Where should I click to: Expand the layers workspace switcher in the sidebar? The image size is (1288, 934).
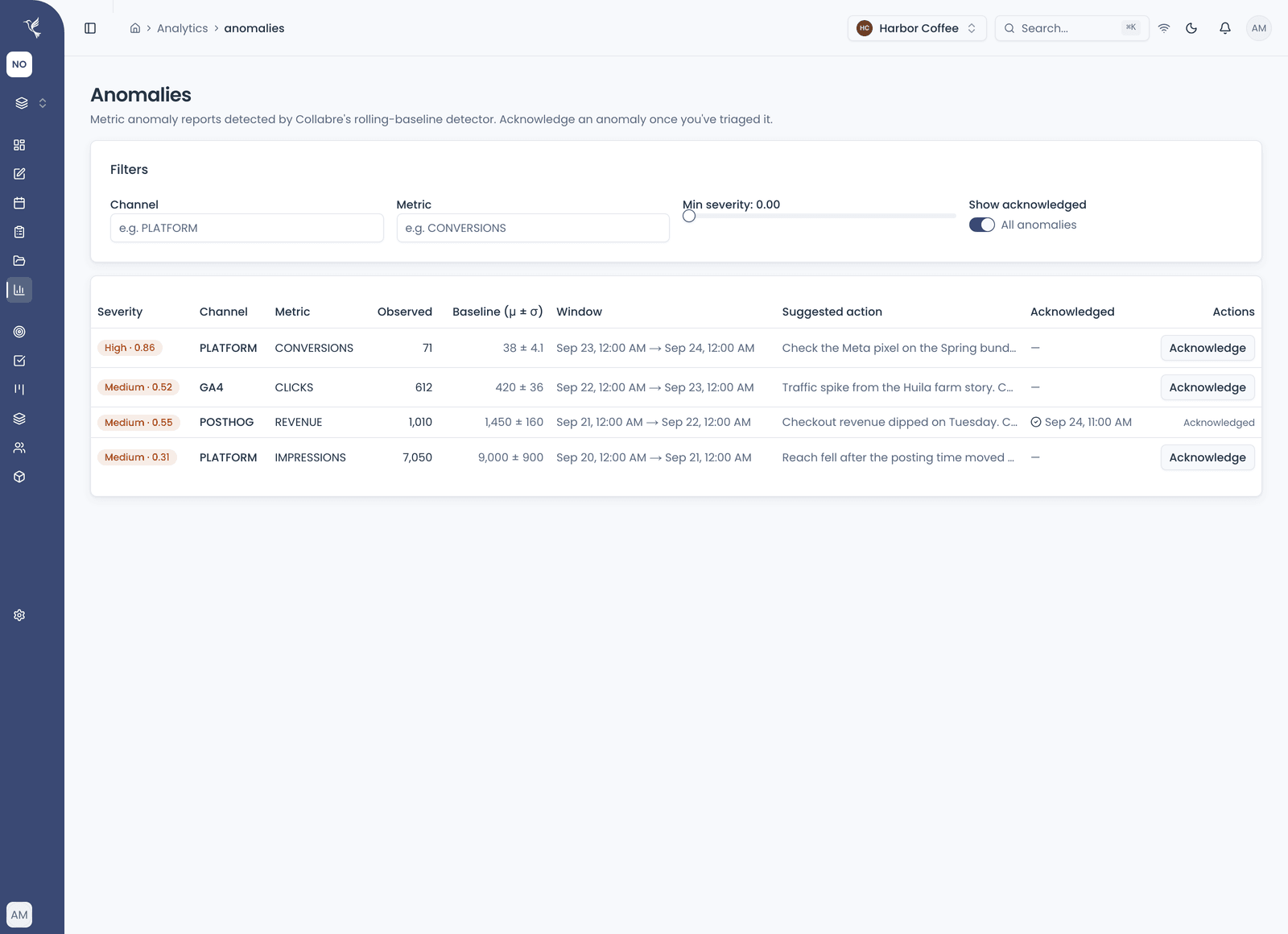click(31, 103)
